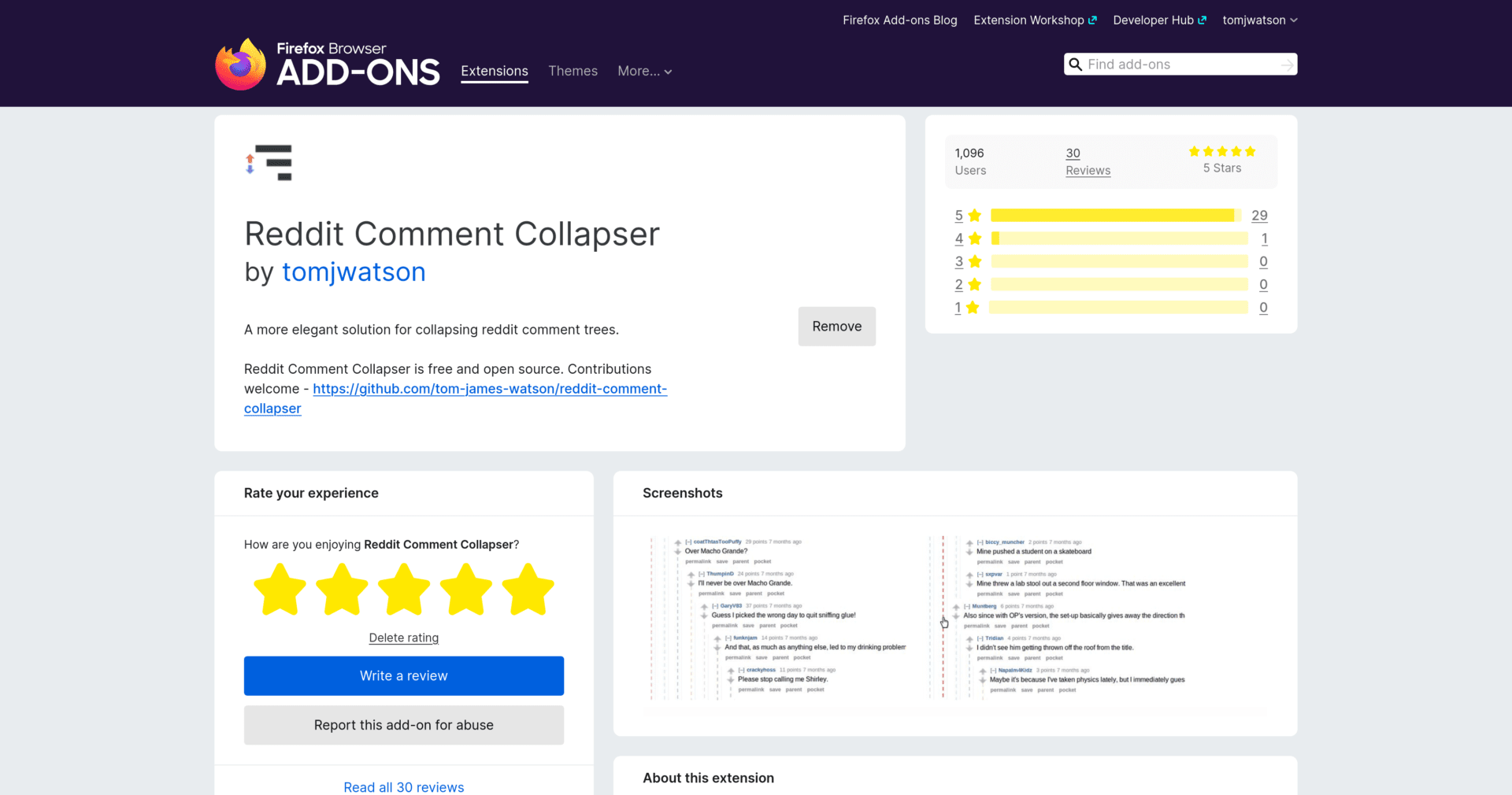1512x795 pixels.
Task: Pick the fourth rating star
Action: pyautogui.click(x=466, y=590)
